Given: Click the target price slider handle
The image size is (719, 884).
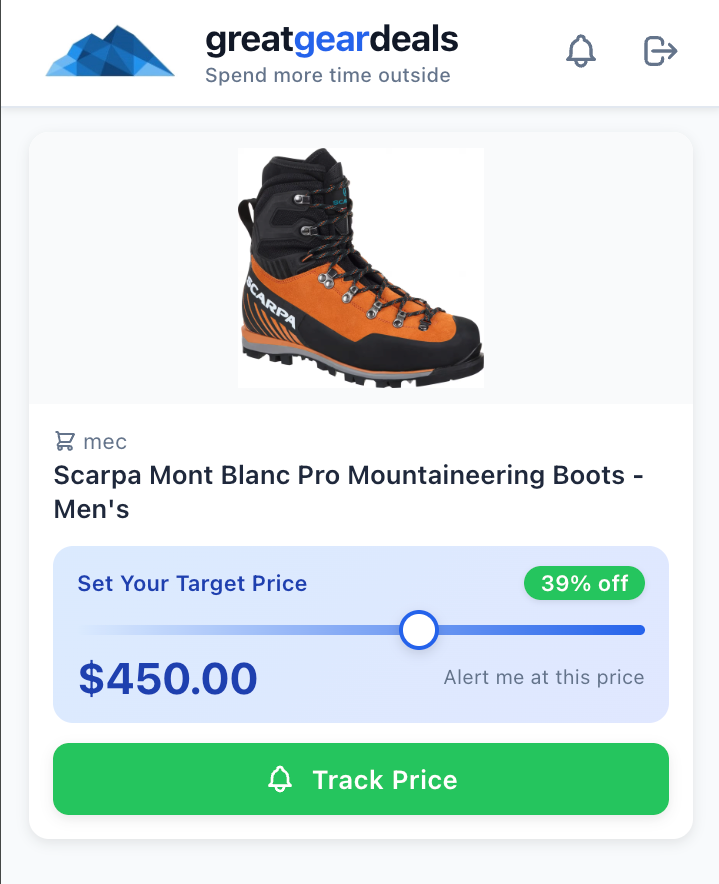Looking at the screenshot, I should coord(419,630).
